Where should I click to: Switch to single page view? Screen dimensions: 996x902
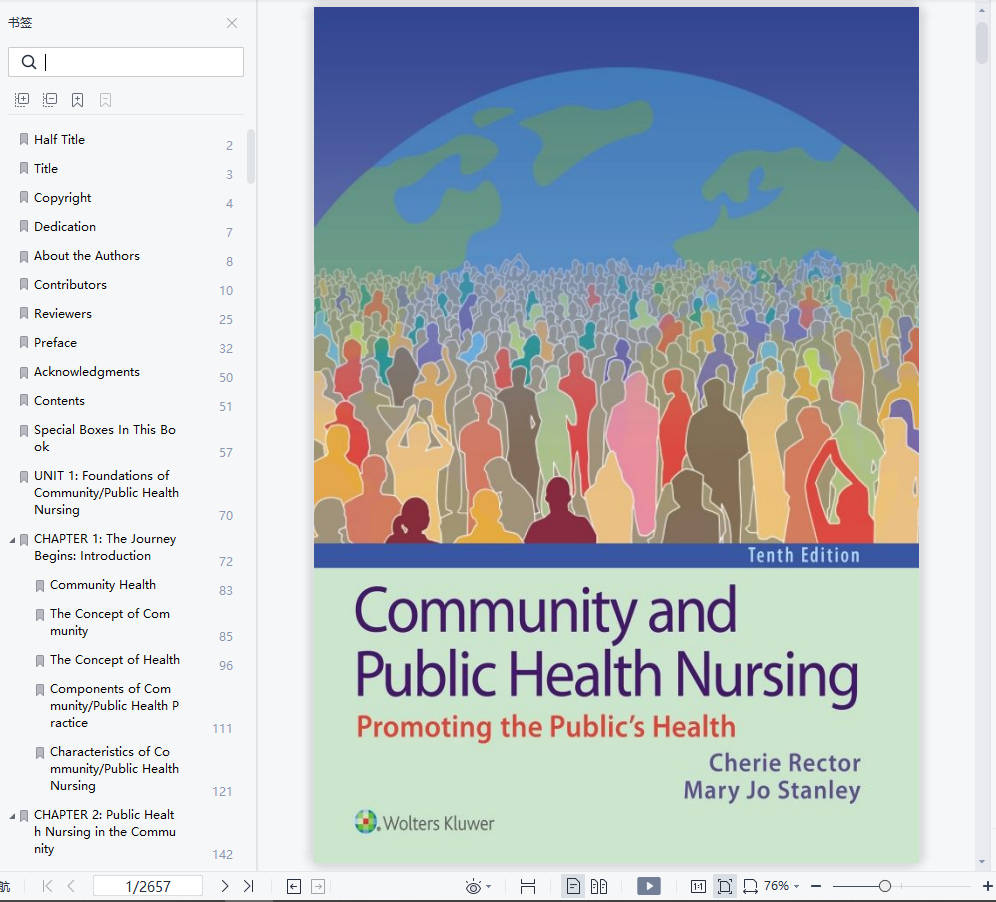coord(573,886)
